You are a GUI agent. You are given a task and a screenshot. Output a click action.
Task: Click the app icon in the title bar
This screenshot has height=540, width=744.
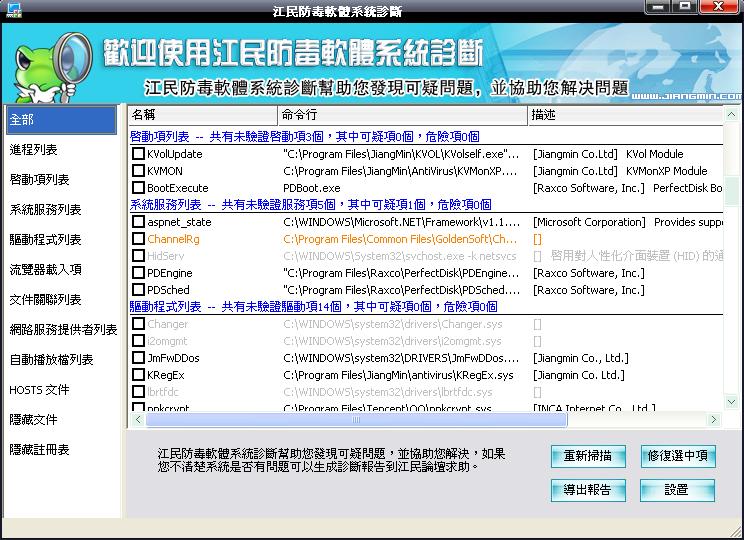tap(14, 9)
